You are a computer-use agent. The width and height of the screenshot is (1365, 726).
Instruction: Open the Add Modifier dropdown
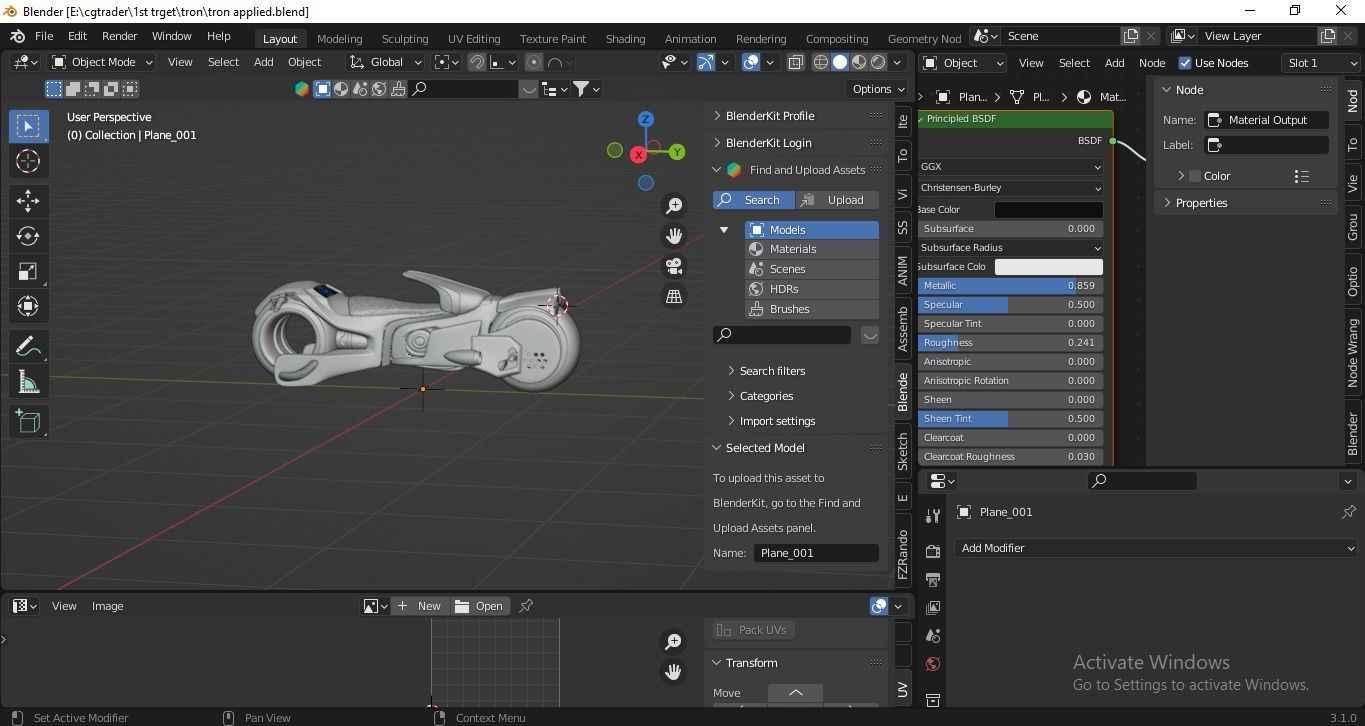(1157, 548)
